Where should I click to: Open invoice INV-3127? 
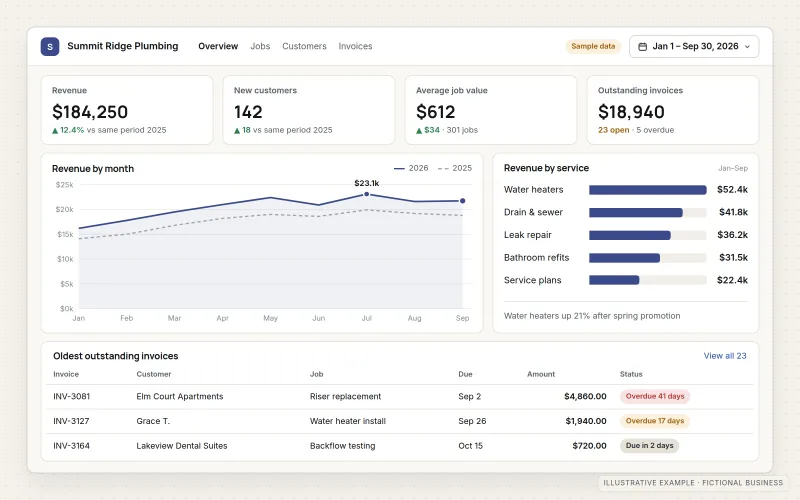71,421
